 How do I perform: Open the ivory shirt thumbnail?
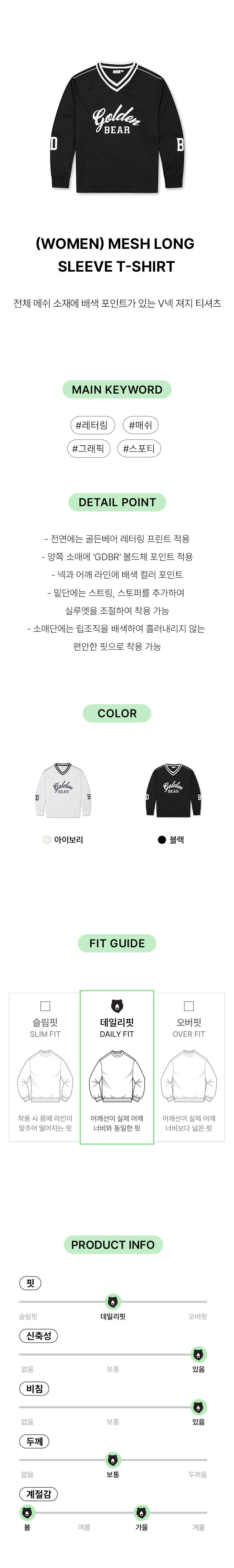point(63,790)
